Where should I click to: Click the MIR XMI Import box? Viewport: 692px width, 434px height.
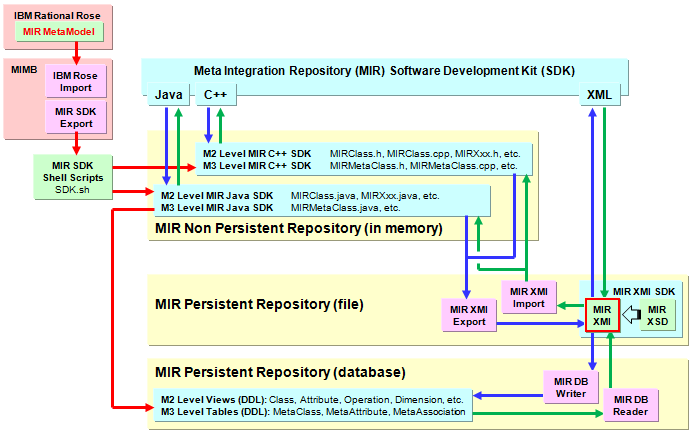click(529, 298)
